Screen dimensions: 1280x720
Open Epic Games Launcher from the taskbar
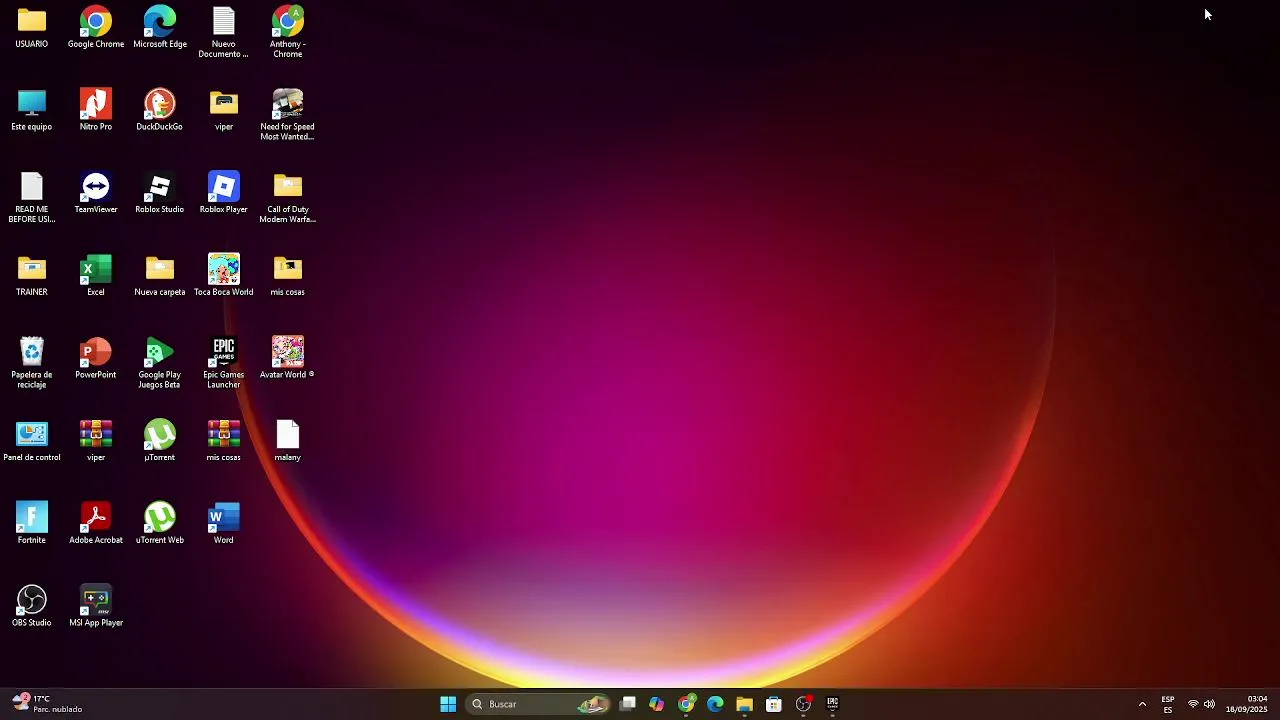[x=832, y=704]
